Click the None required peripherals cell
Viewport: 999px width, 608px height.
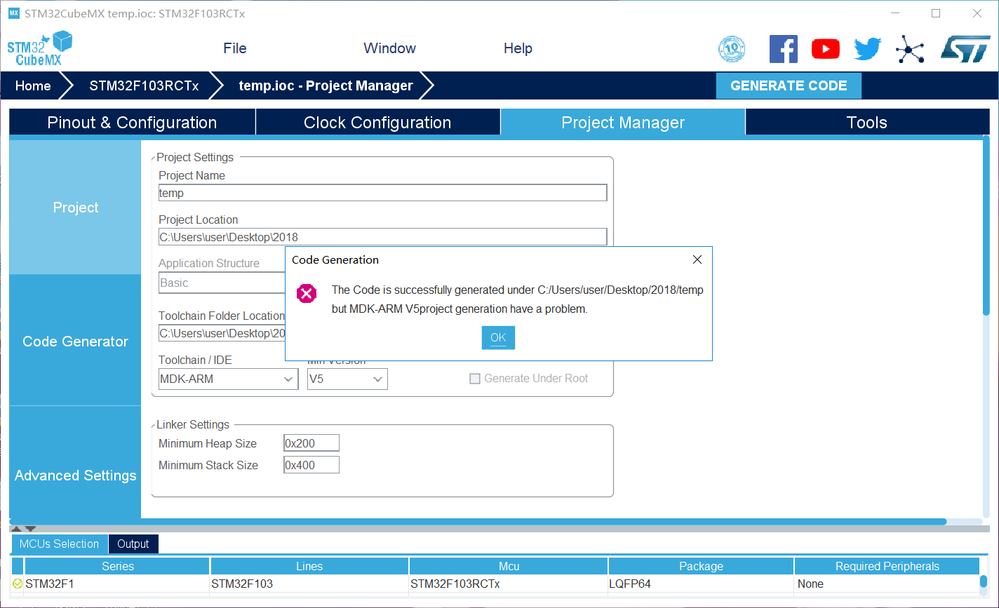point(887,584)
